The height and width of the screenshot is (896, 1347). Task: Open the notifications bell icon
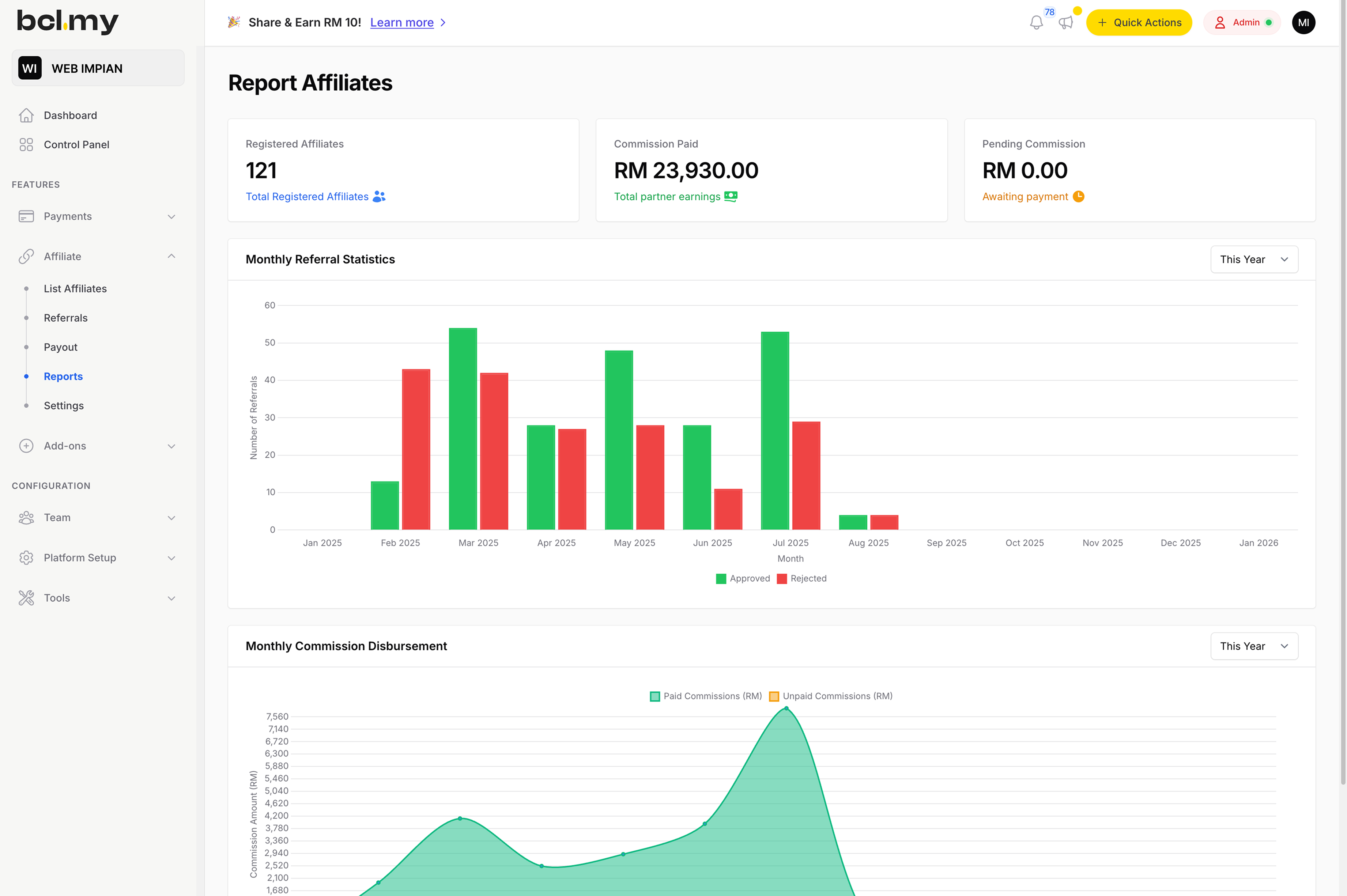(1036, 23)
